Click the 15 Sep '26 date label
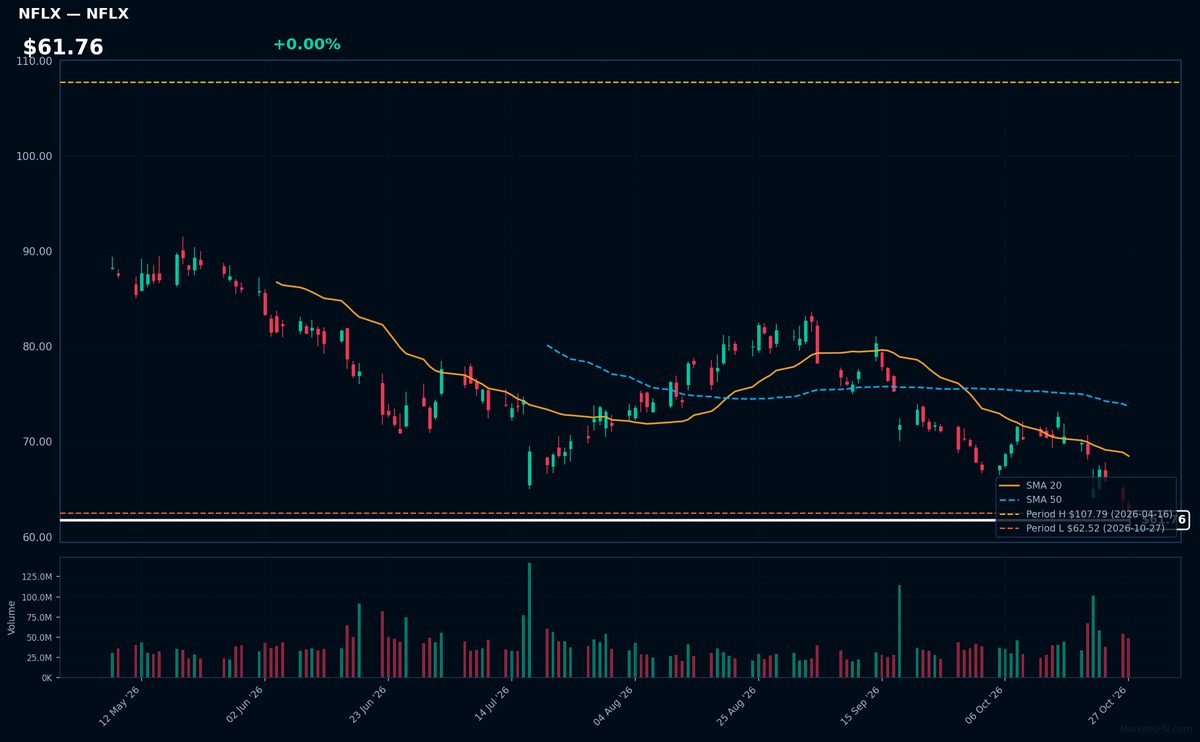Viewport: 1200px width, 742px height. pos(861,706)
